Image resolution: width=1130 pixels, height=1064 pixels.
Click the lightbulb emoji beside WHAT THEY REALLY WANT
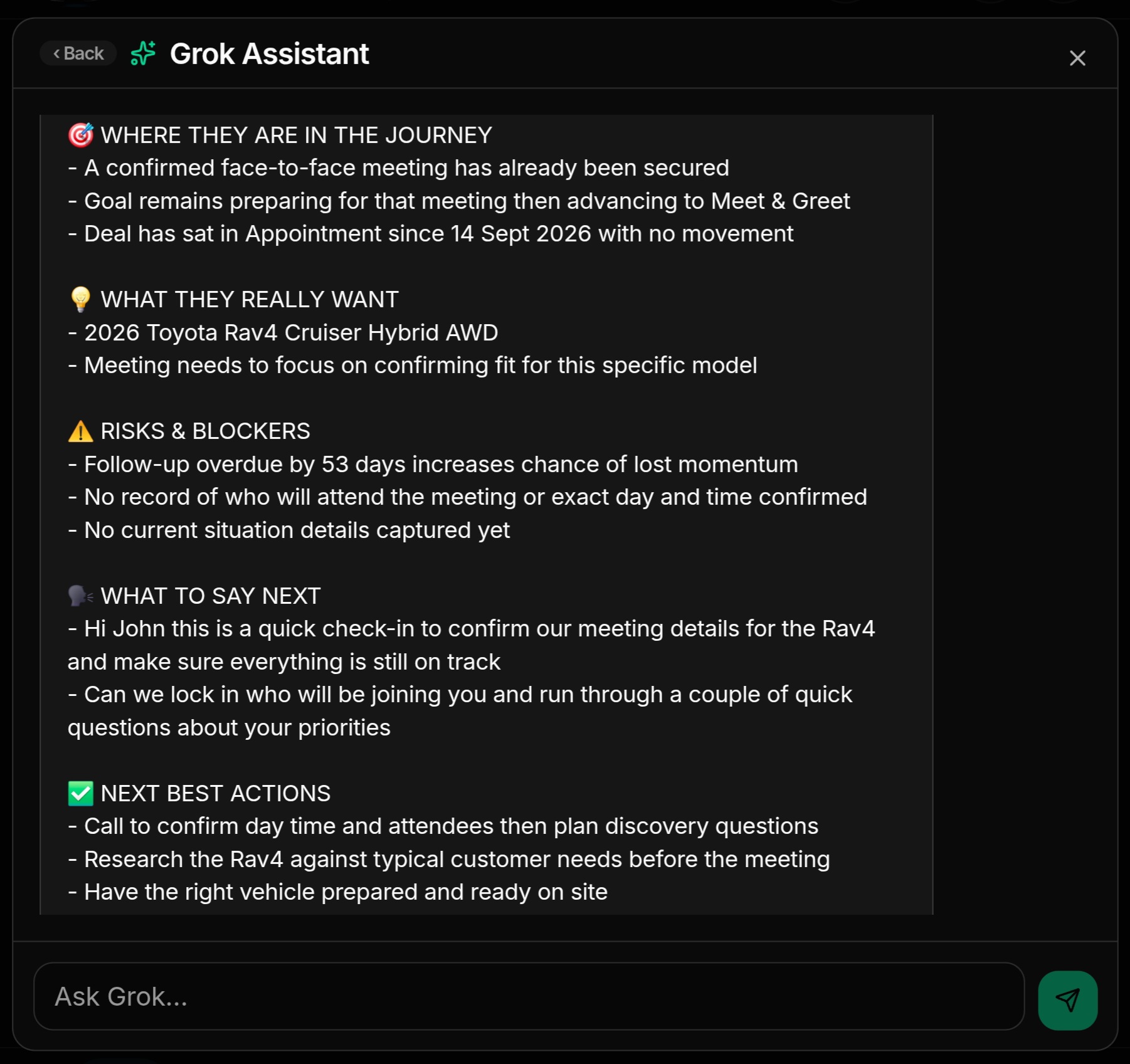[x=81, y=300]
